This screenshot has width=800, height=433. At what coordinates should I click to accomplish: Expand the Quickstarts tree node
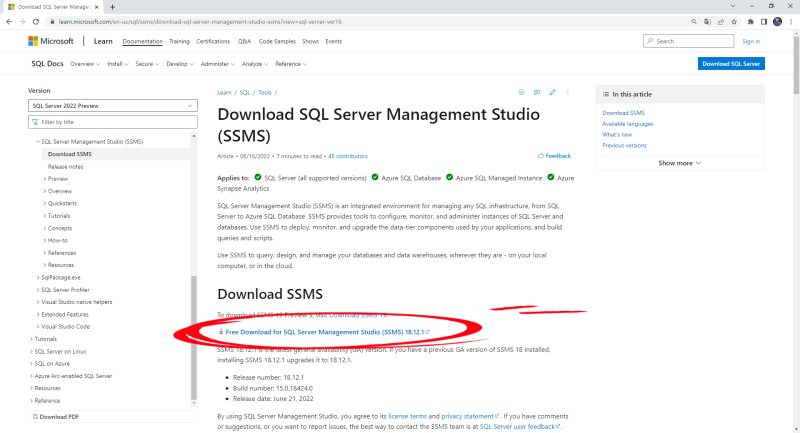[45, 203]
